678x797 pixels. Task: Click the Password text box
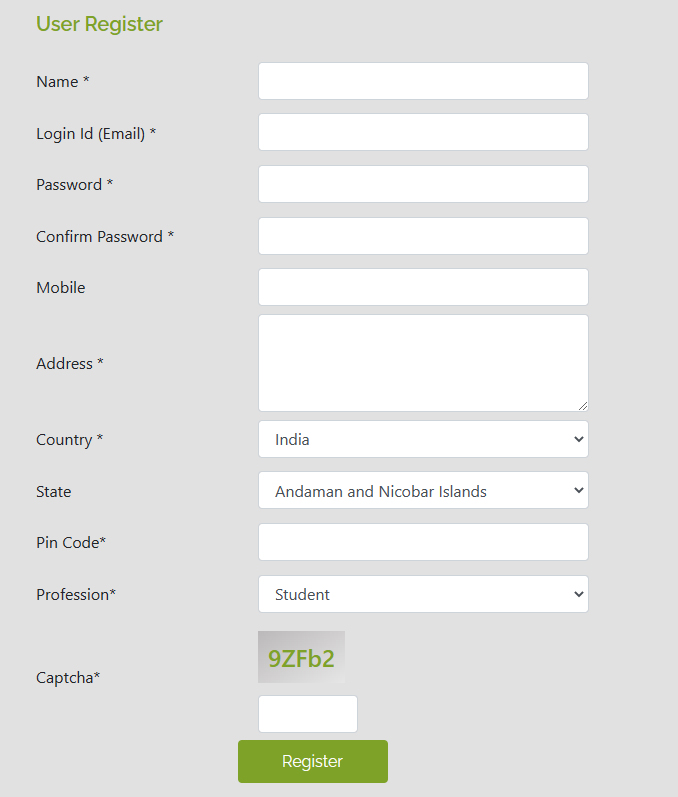pyautogui.click(x=423, y=184)
